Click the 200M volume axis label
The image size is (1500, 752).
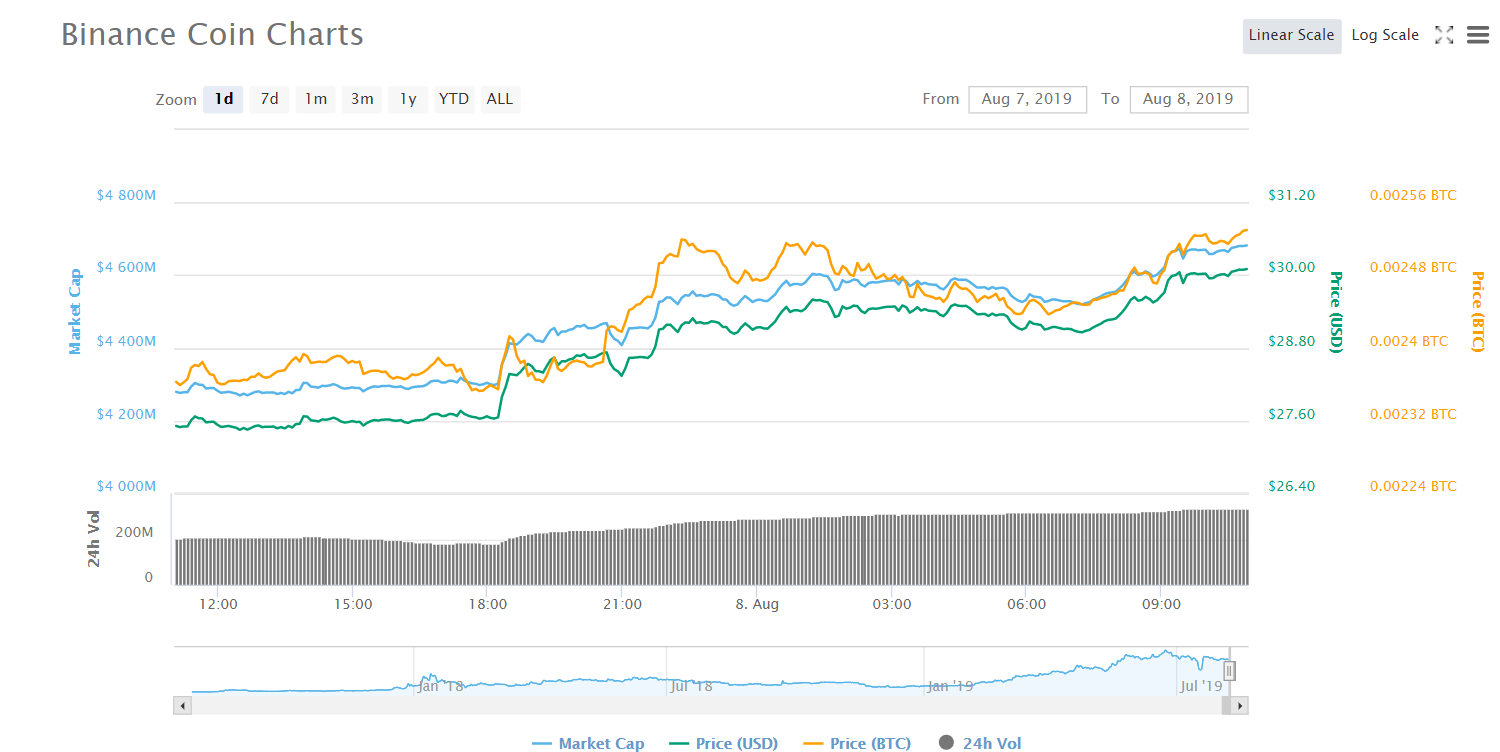[x=134, y=532]
